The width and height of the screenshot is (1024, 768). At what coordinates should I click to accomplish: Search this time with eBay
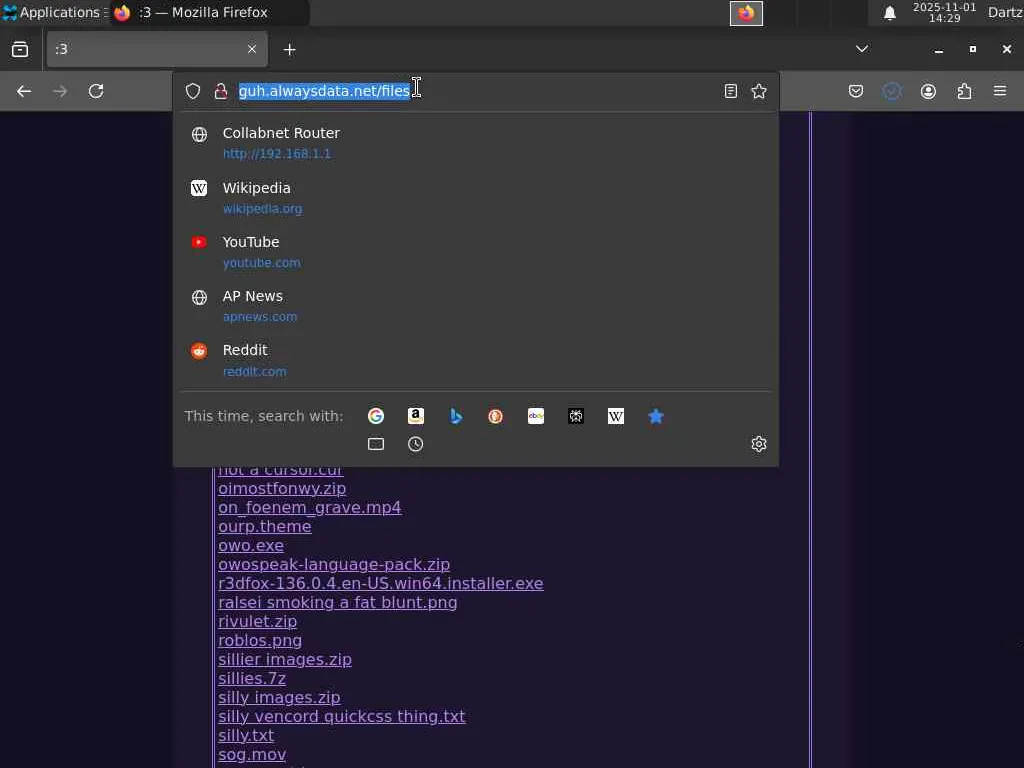coord(536,416)
